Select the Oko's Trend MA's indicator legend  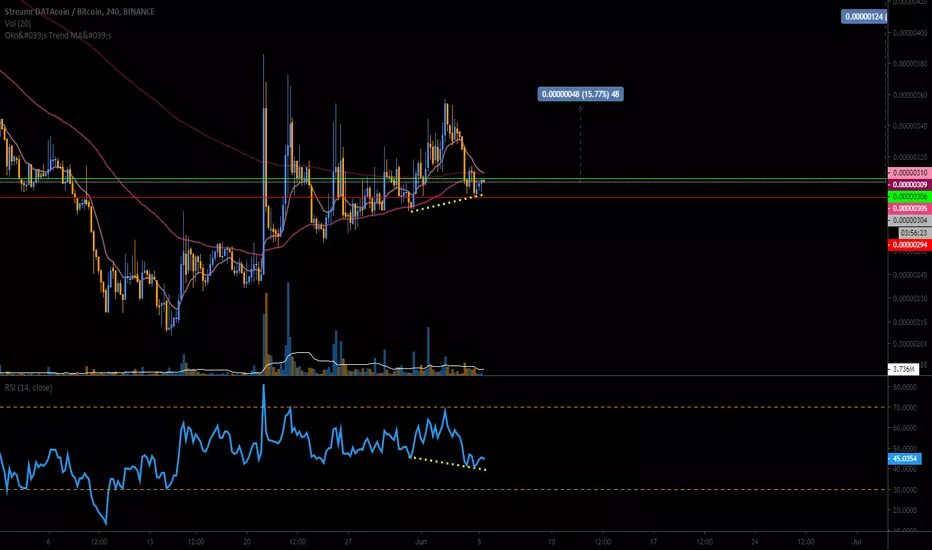pos(58,35)
